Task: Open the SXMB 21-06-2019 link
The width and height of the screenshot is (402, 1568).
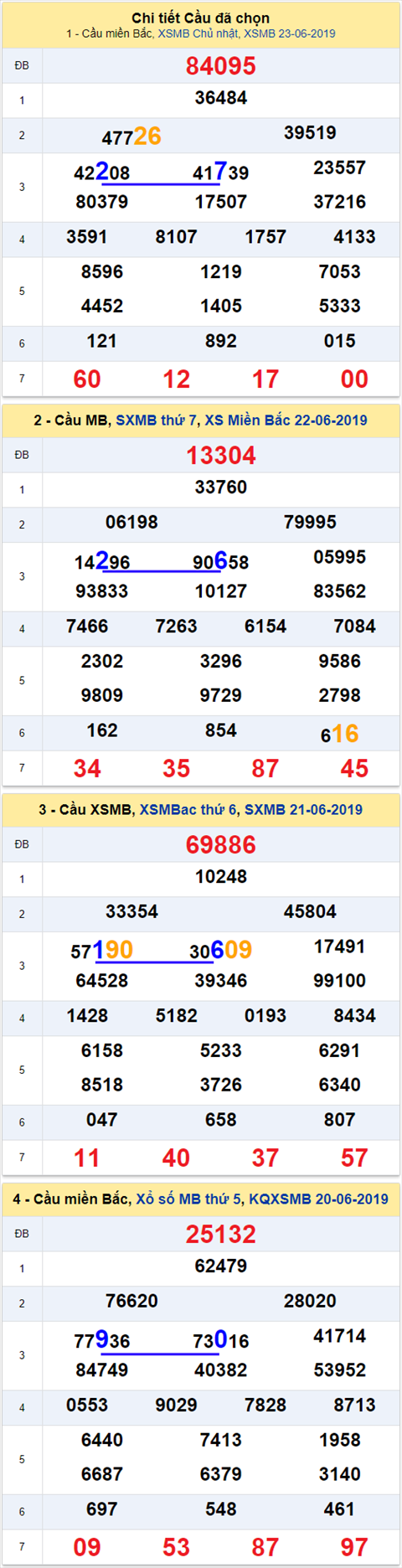Action: pos(303,809)
